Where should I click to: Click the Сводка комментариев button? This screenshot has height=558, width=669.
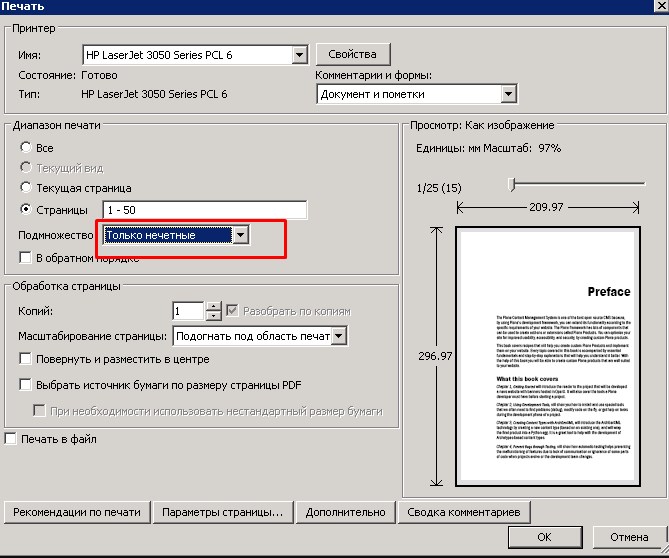pos(463,512)
